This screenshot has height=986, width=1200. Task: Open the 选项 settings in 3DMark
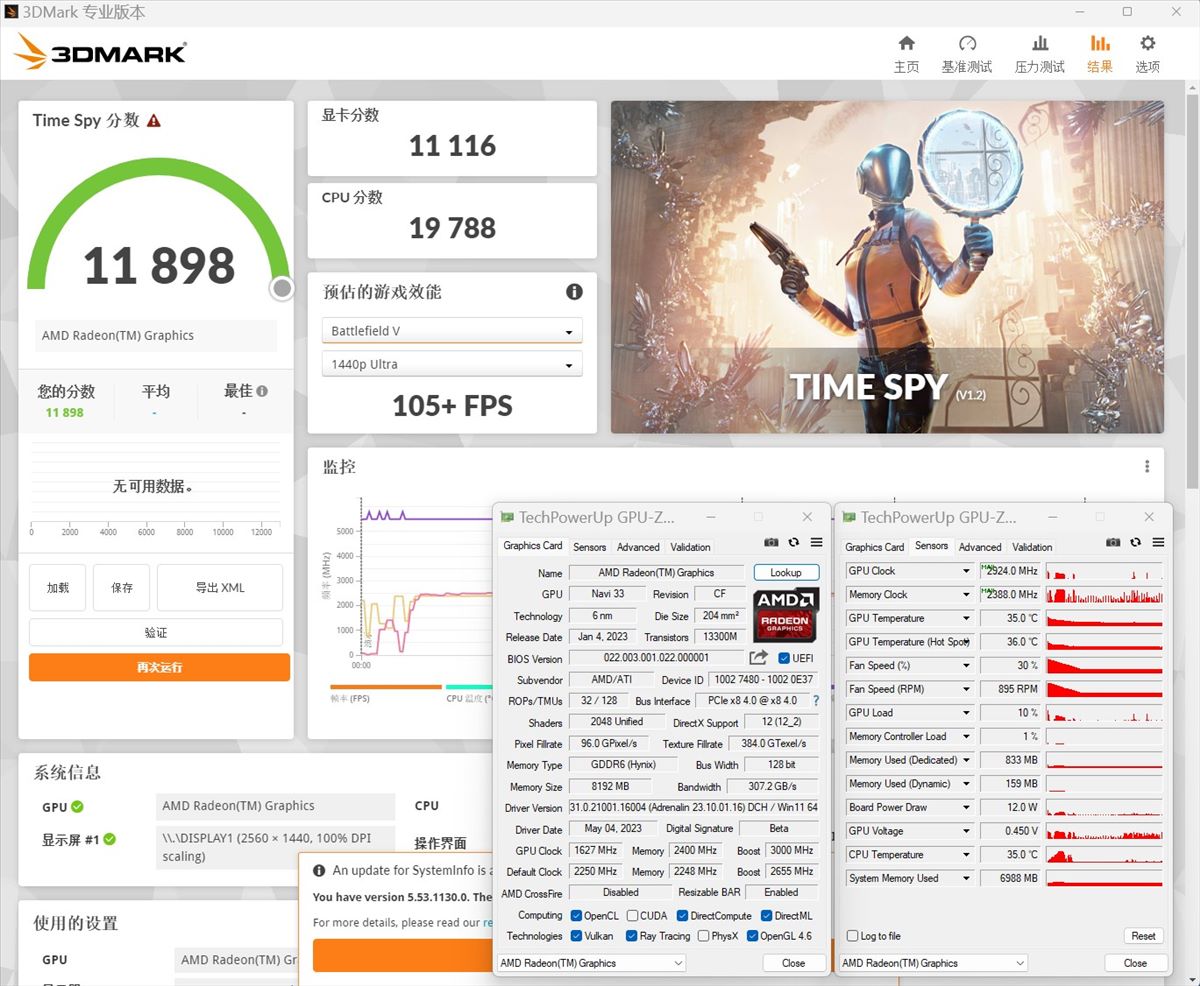pyautogui.click(x=1147, y=52)
